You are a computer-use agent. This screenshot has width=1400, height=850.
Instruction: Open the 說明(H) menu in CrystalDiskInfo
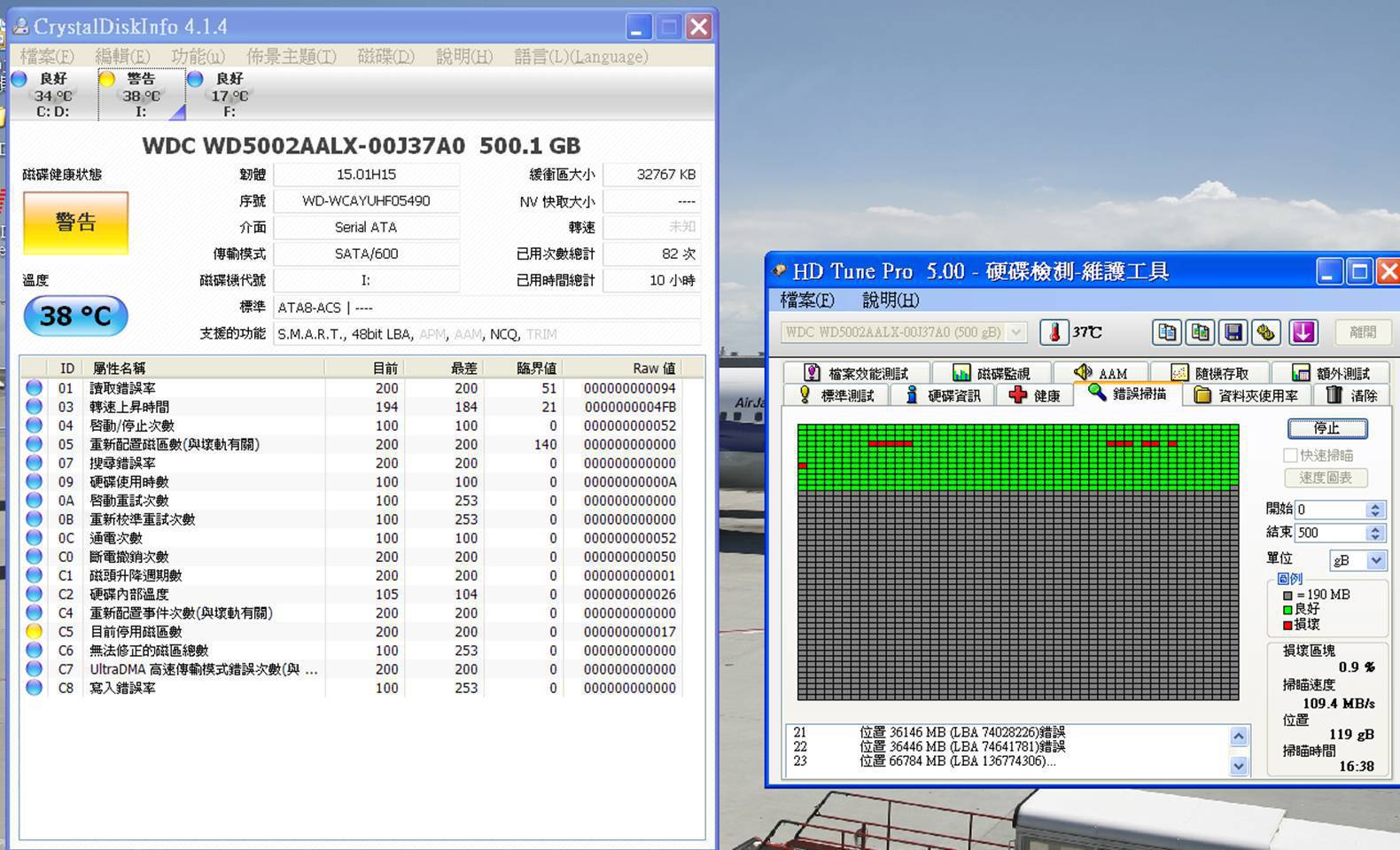pos(463,57)
